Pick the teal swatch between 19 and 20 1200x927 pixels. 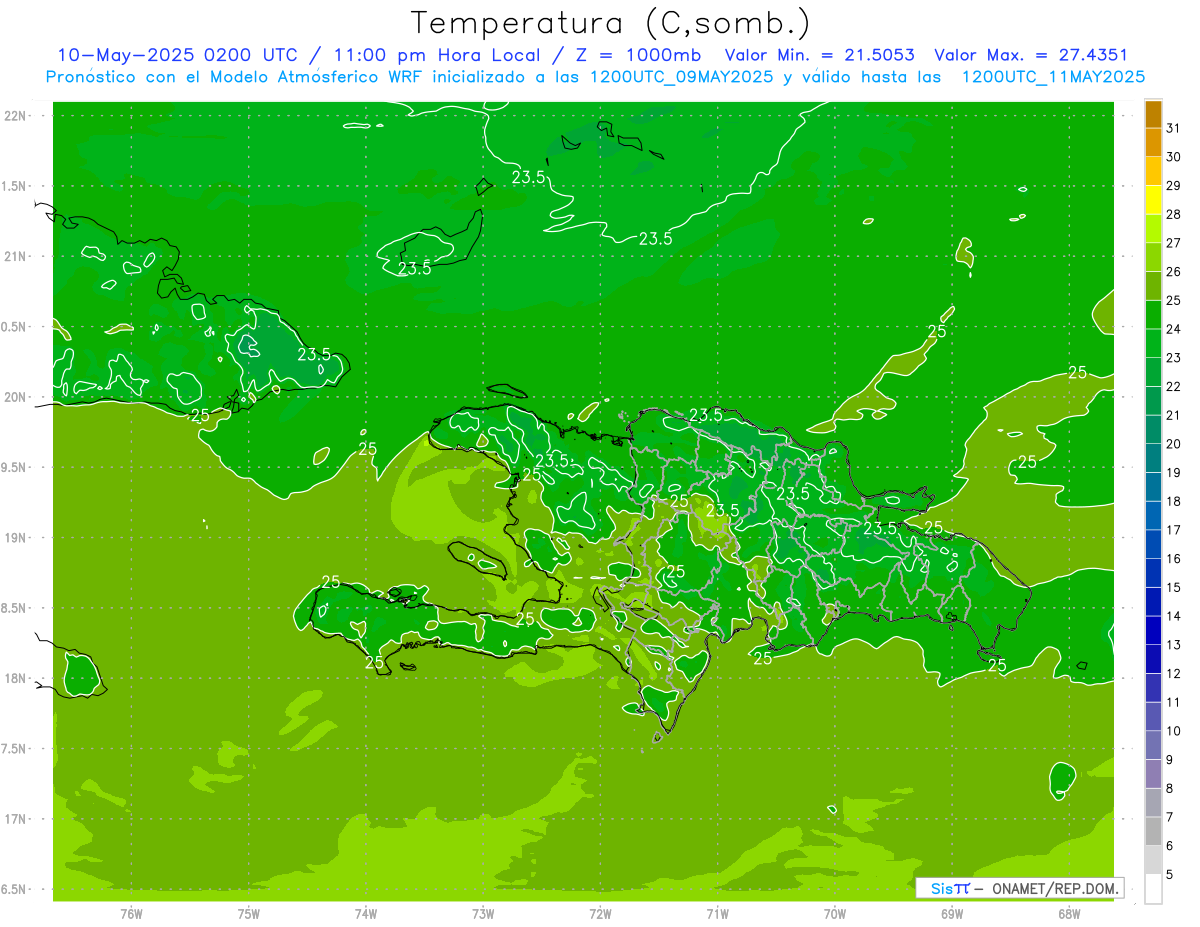(1153, 458)
